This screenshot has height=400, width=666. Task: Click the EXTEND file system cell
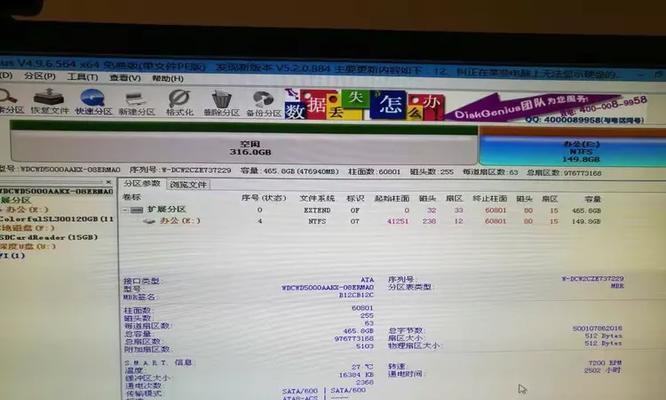click(x=317, y=210)
